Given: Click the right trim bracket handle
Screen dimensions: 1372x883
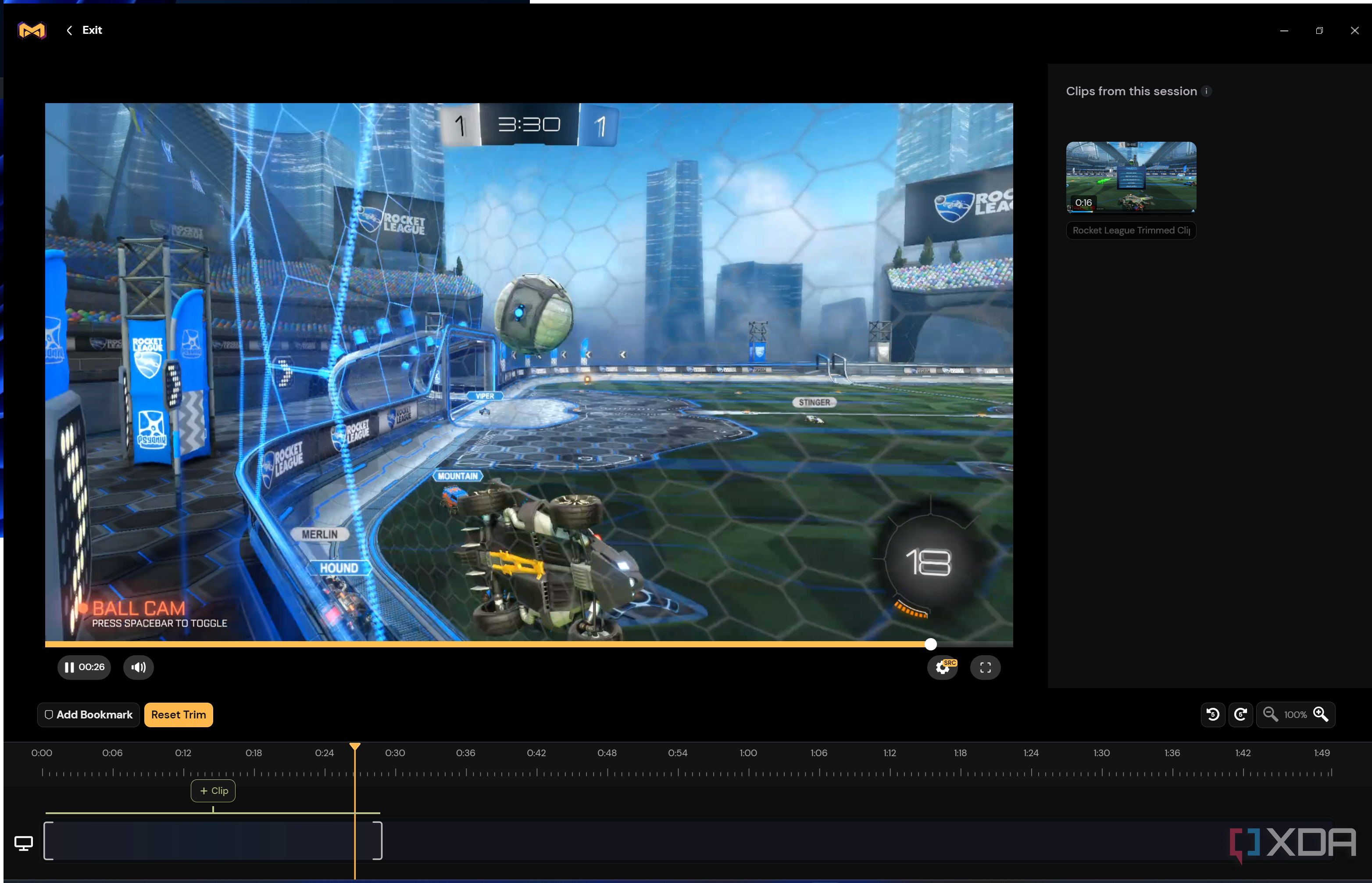Looking at the screenshot, I should click(378, 840).
